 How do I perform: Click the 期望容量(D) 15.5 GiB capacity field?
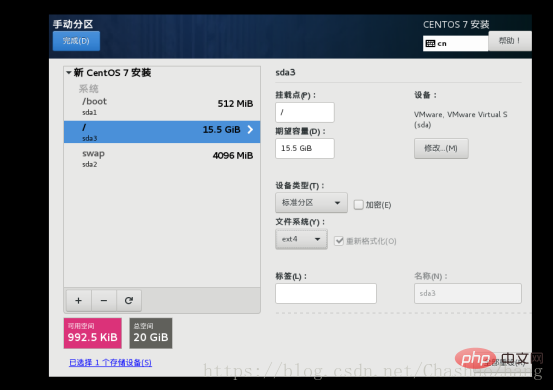point(305,148)
